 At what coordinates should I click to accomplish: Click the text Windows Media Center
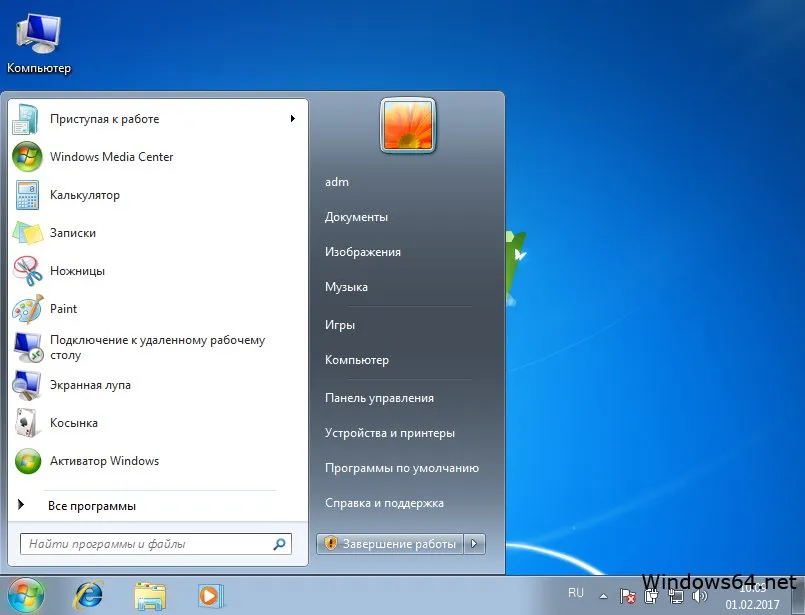111,157
